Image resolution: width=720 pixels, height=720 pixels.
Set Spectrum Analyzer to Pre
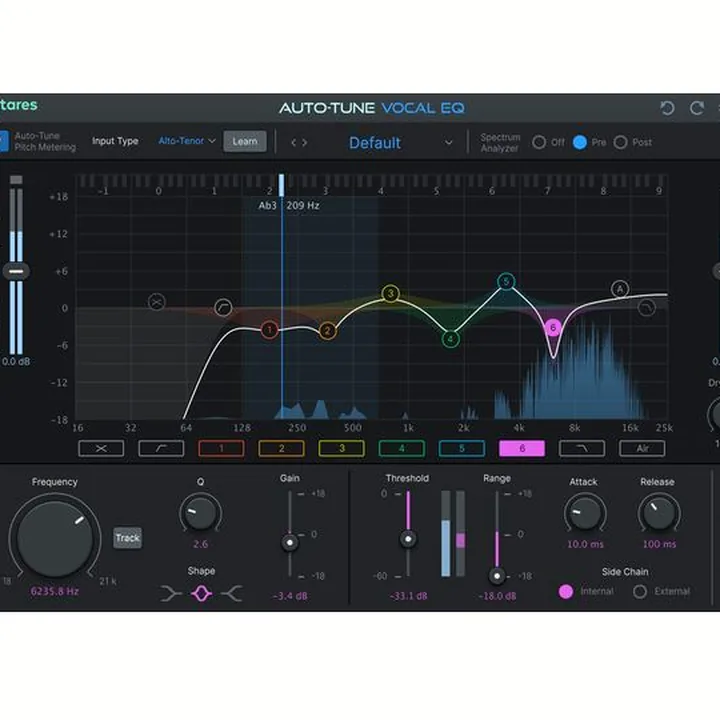[x=580, y=142]
